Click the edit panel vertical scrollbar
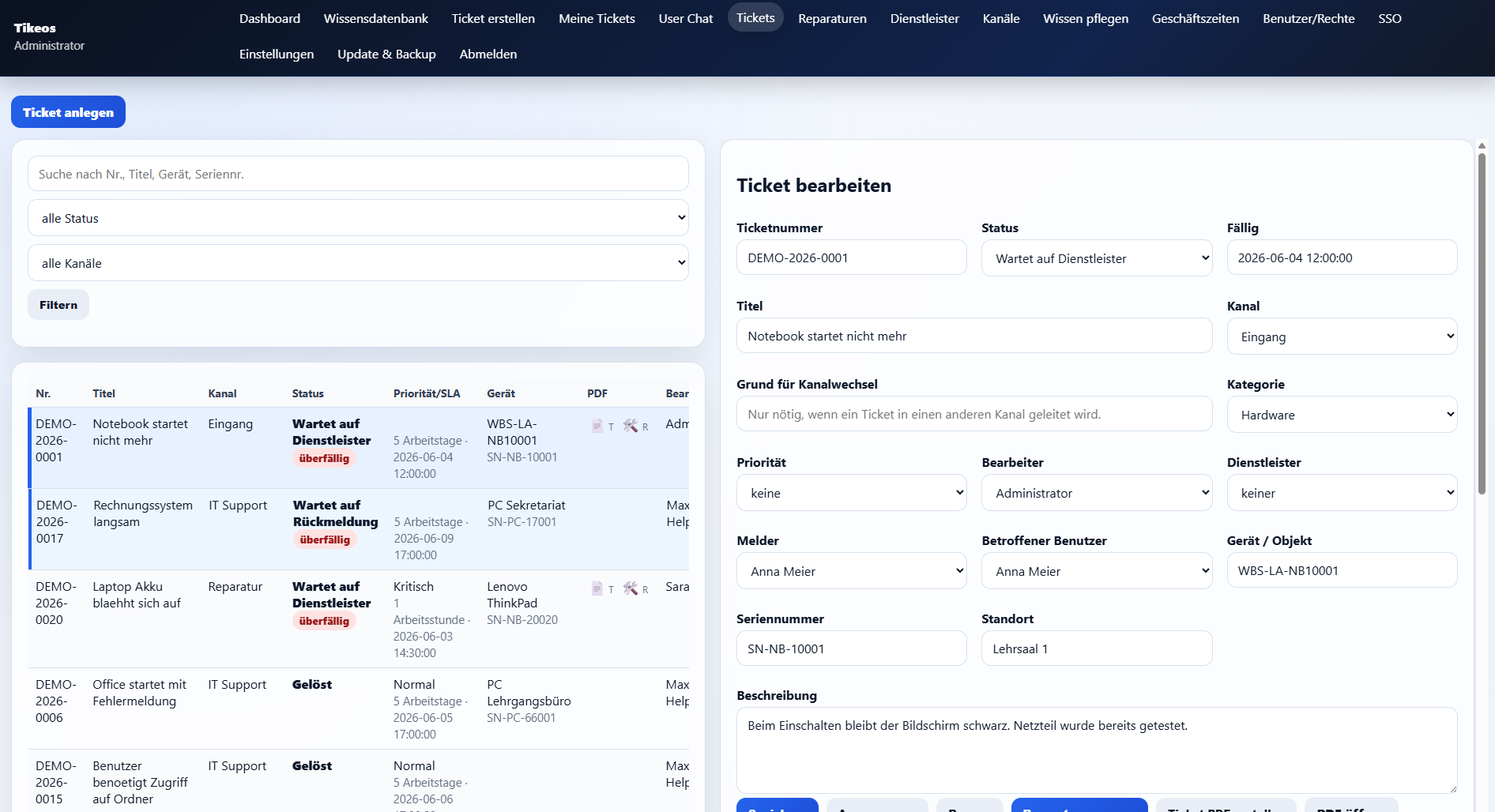 (x=1482, y=324)
